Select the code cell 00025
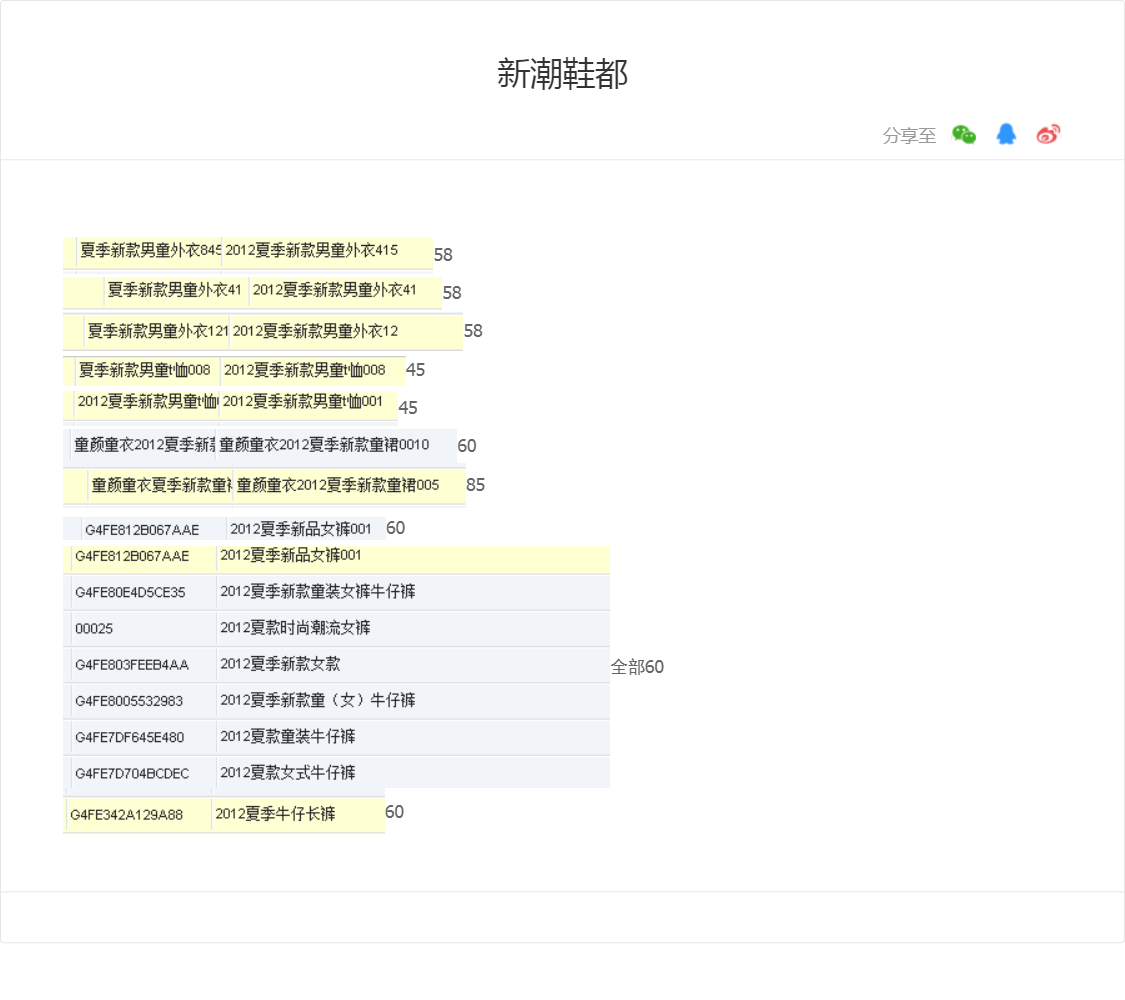Image resolution: width=1125 pixels, height=1000 pixels. 94,628
